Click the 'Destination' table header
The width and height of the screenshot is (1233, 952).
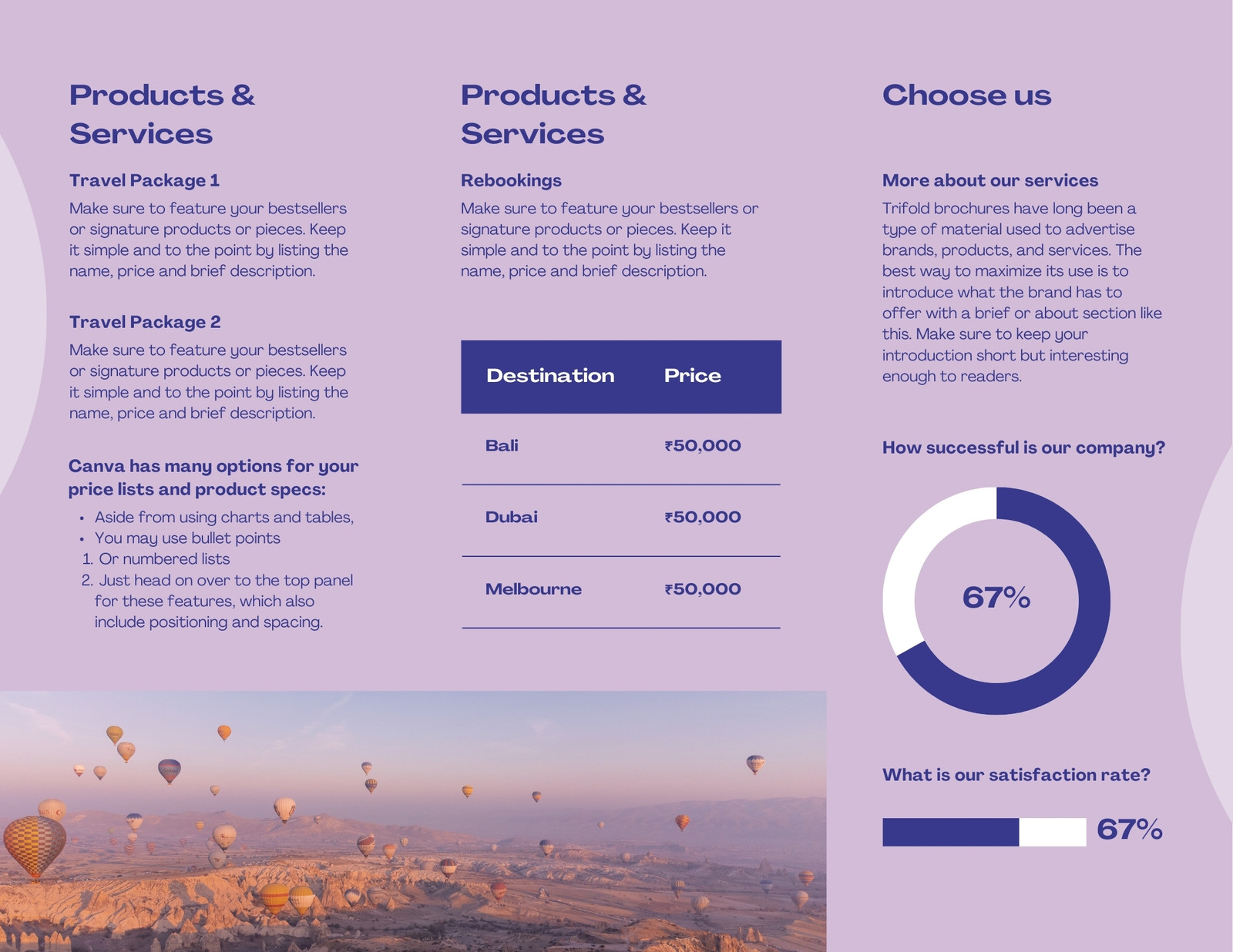[550, 376]
